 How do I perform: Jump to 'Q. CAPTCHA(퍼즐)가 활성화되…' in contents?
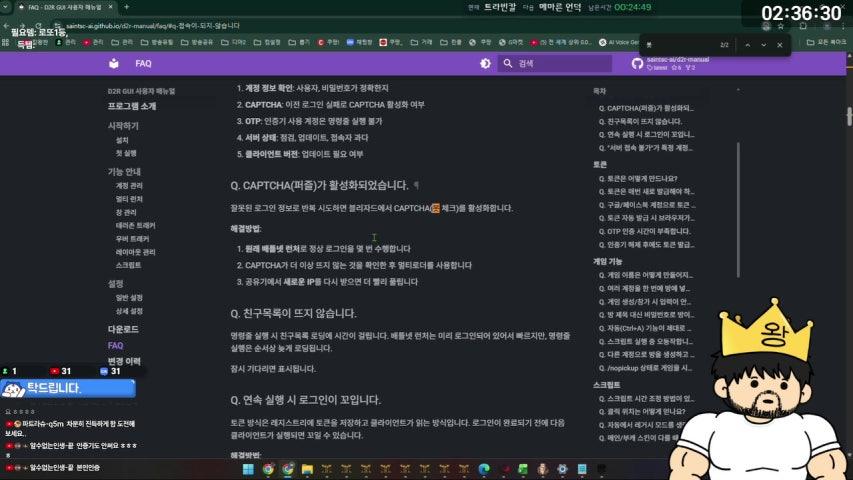point(646,108)
